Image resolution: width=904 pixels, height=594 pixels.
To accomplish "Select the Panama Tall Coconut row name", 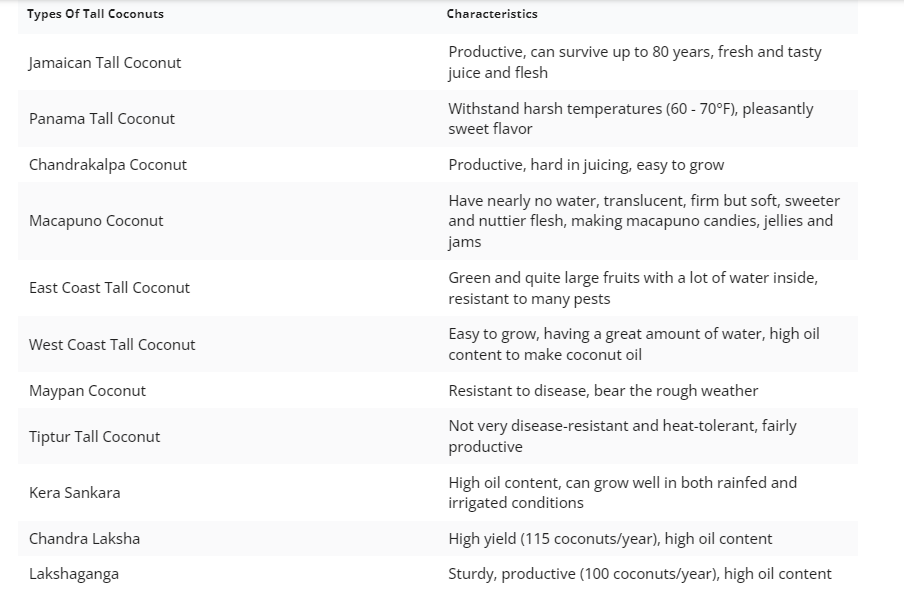I will (x=102, y=118).
